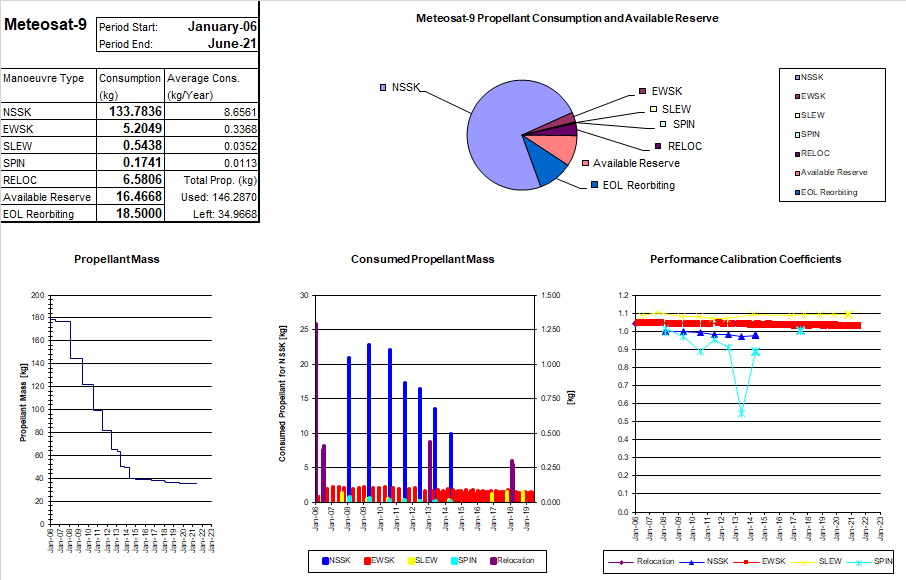Select the January-06 period start value
906x580 pixels.
[x=222, y=27]
